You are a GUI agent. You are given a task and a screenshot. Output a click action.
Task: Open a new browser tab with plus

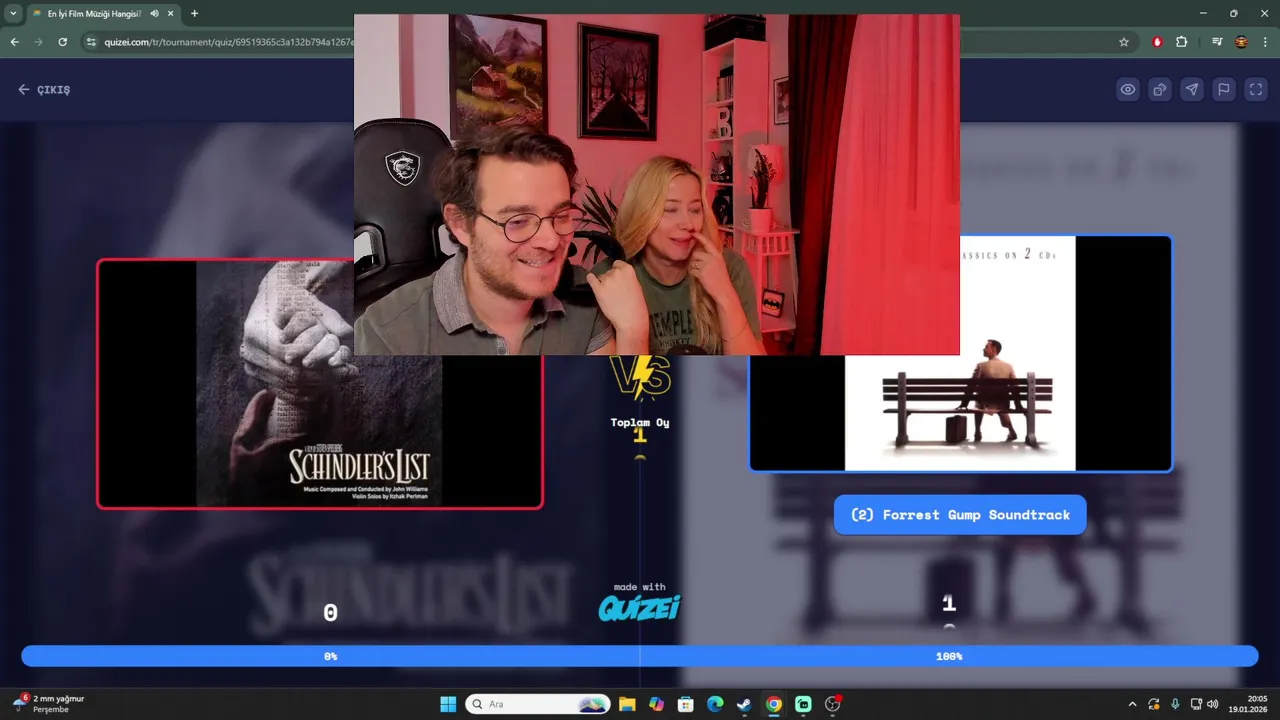194,13
